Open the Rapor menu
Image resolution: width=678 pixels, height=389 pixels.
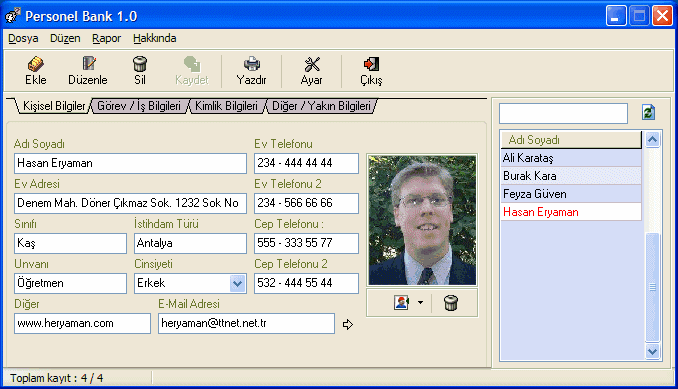tap(106, 38)
